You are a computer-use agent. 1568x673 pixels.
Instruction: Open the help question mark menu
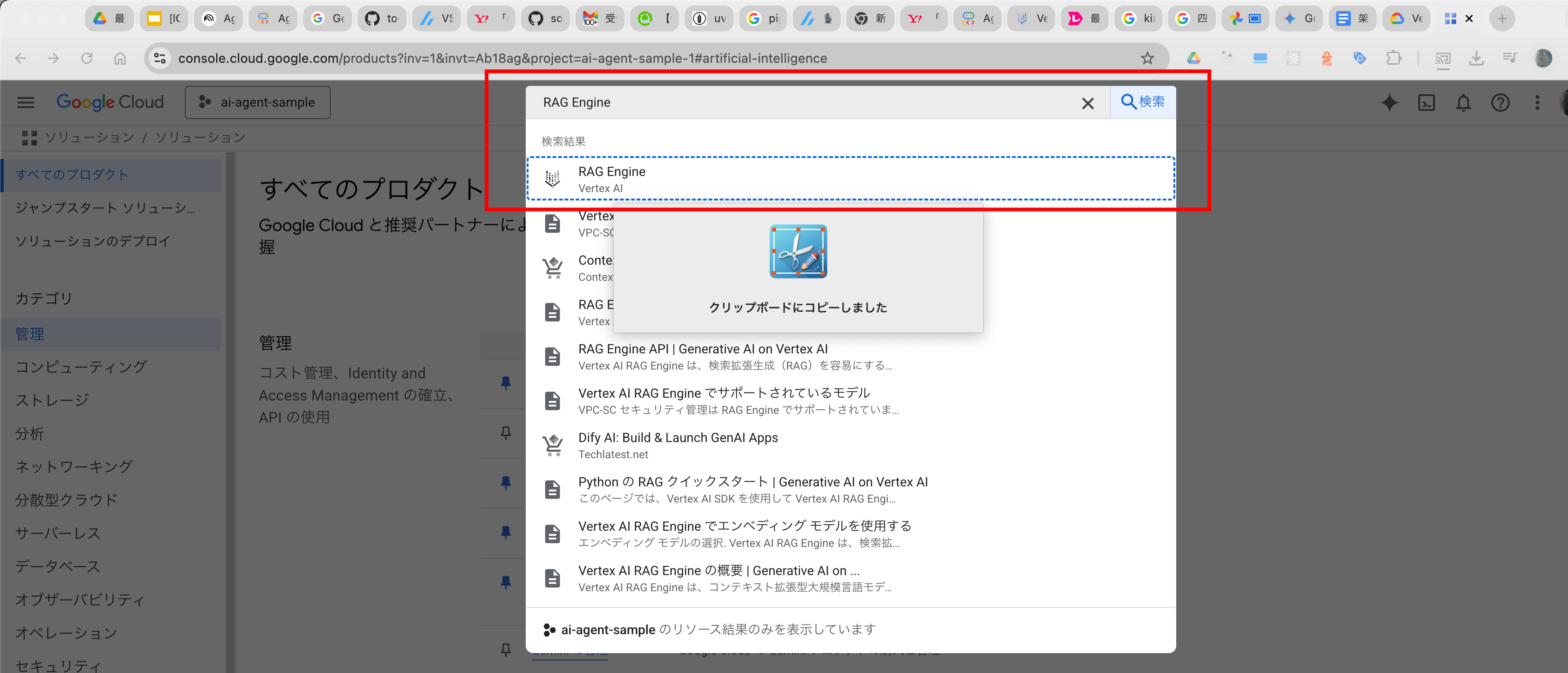[x=1500, y=102]
